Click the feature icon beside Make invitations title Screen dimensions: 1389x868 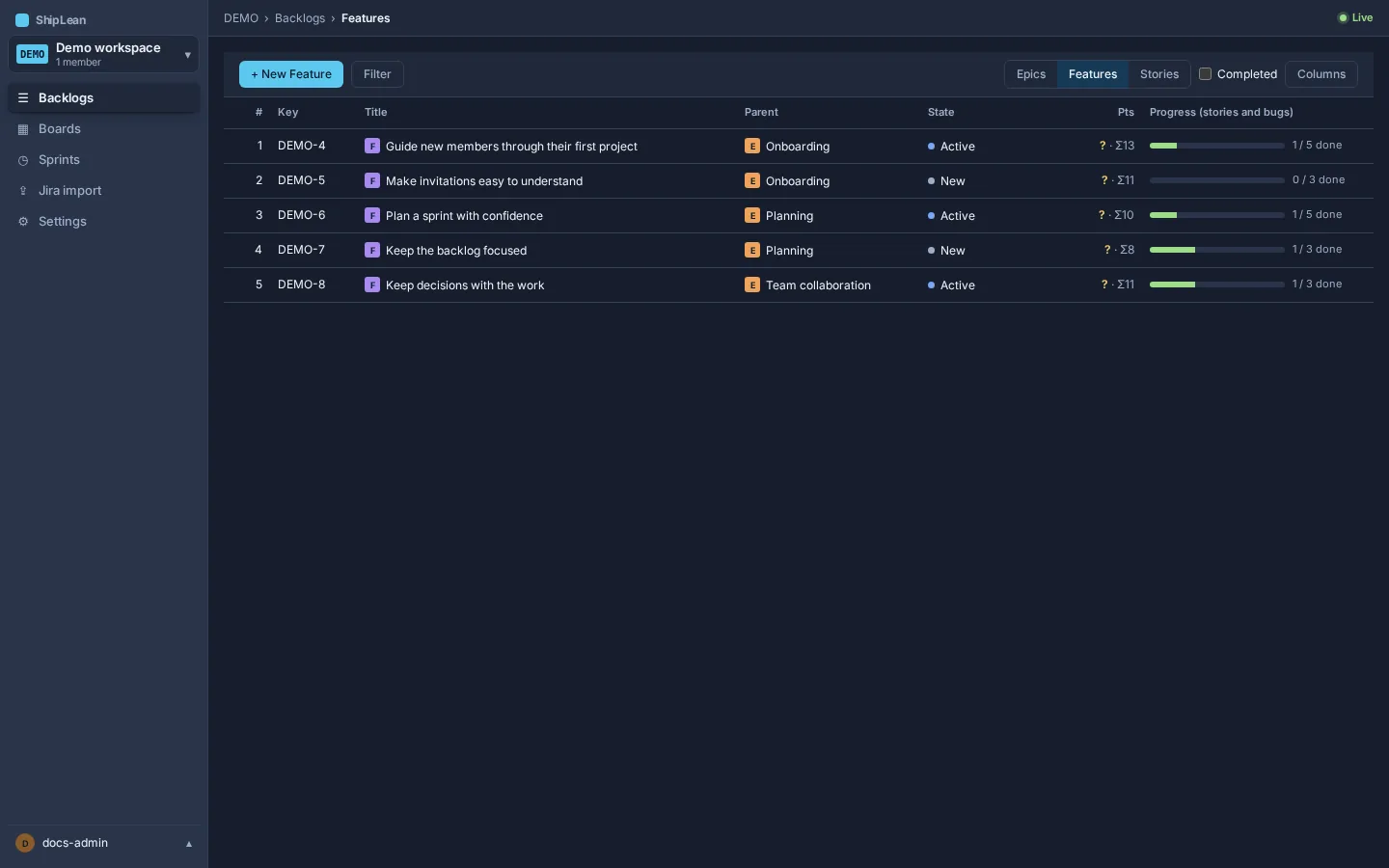click(372, 180)
